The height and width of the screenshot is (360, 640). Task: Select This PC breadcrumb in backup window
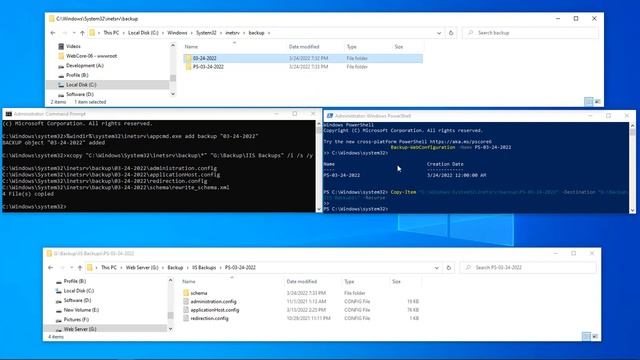111,33
